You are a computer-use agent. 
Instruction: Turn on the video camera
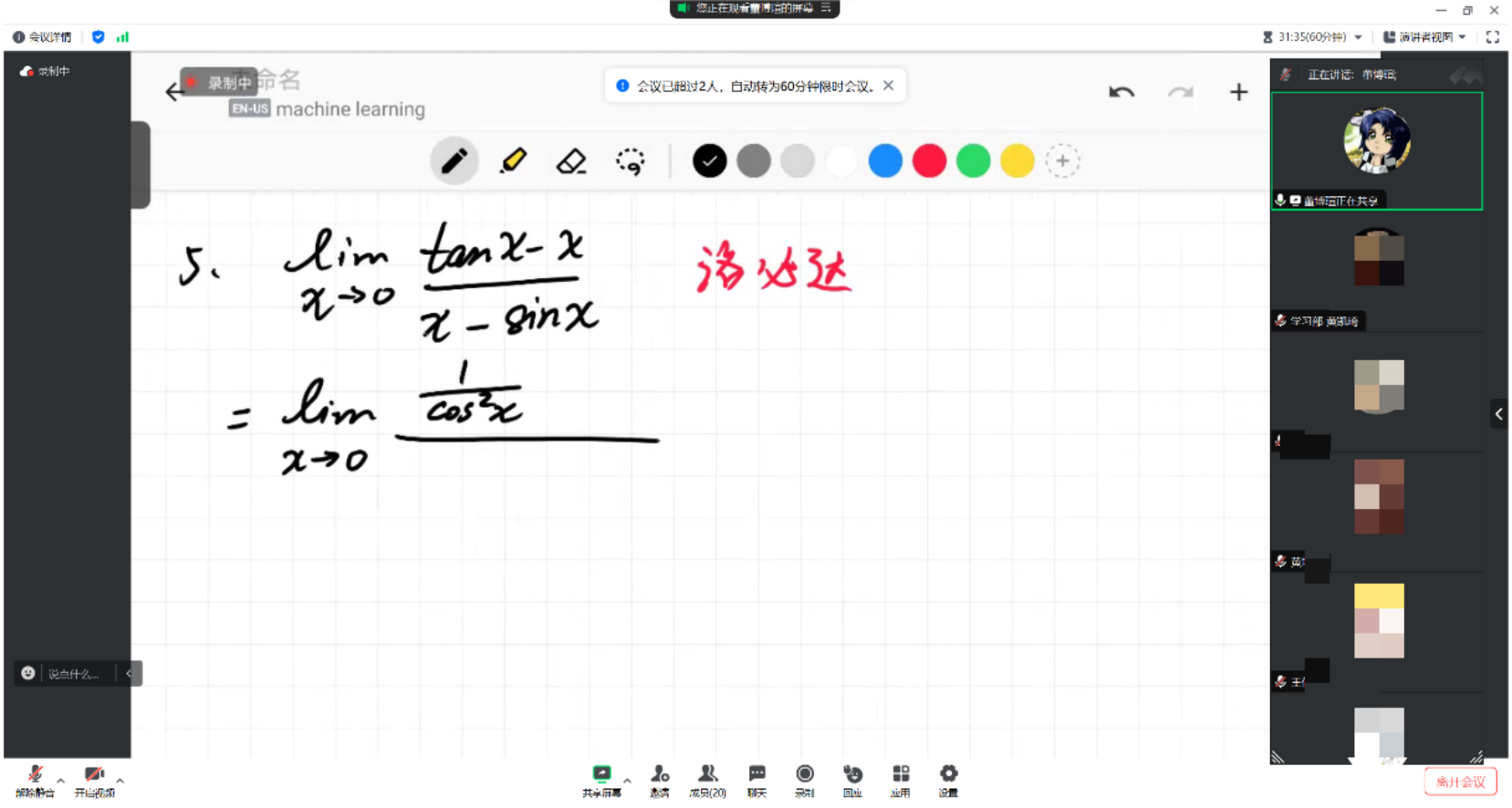click(x=94, y=780)
